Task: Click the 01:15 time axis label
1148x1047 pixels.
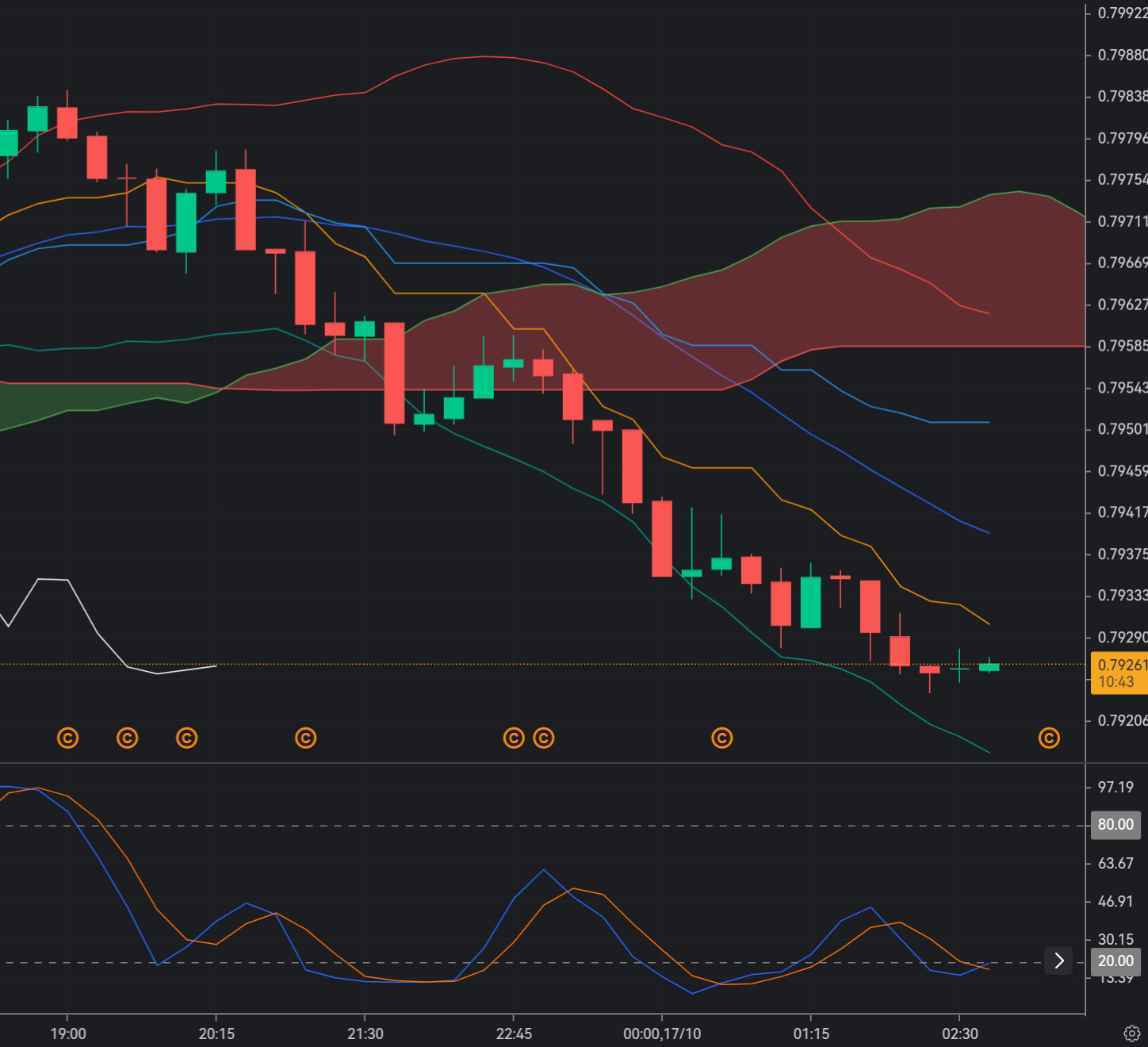Action: point(811,1034)
